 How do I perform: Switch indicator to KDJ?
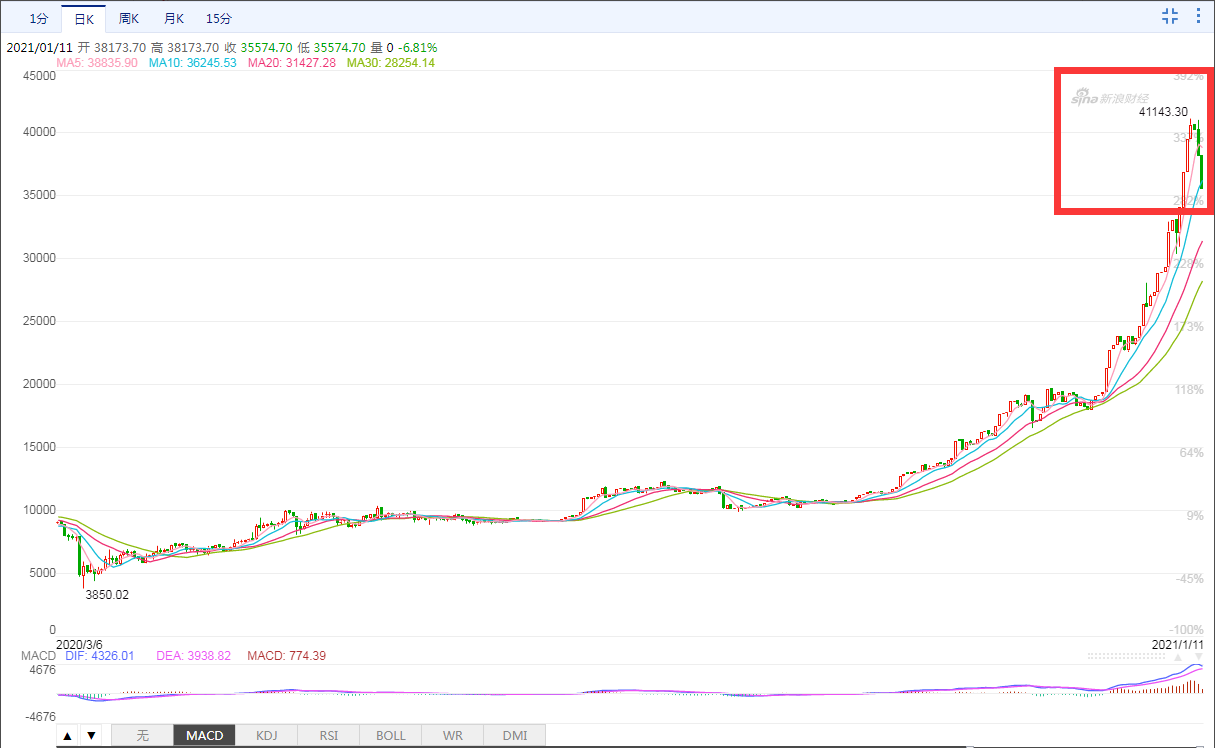point(267,735)
